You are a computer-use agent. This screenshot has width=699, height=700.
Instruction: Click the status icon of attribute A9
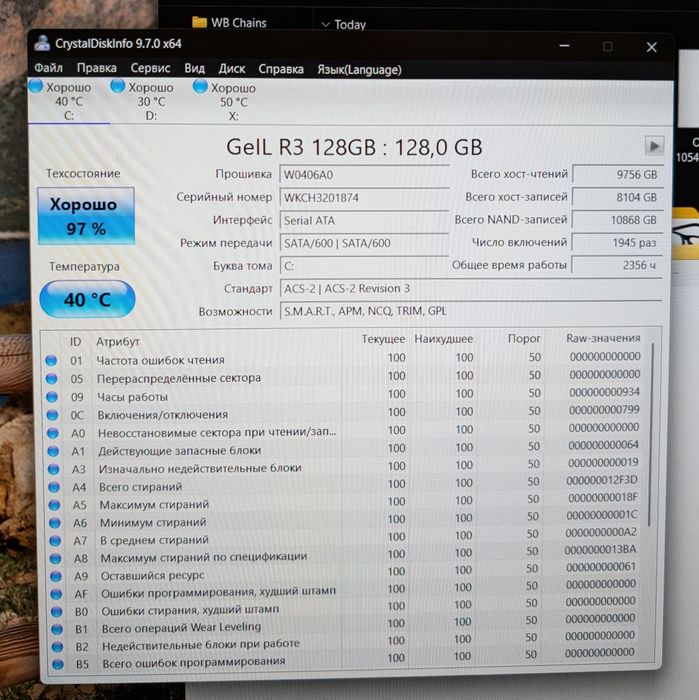56,576
